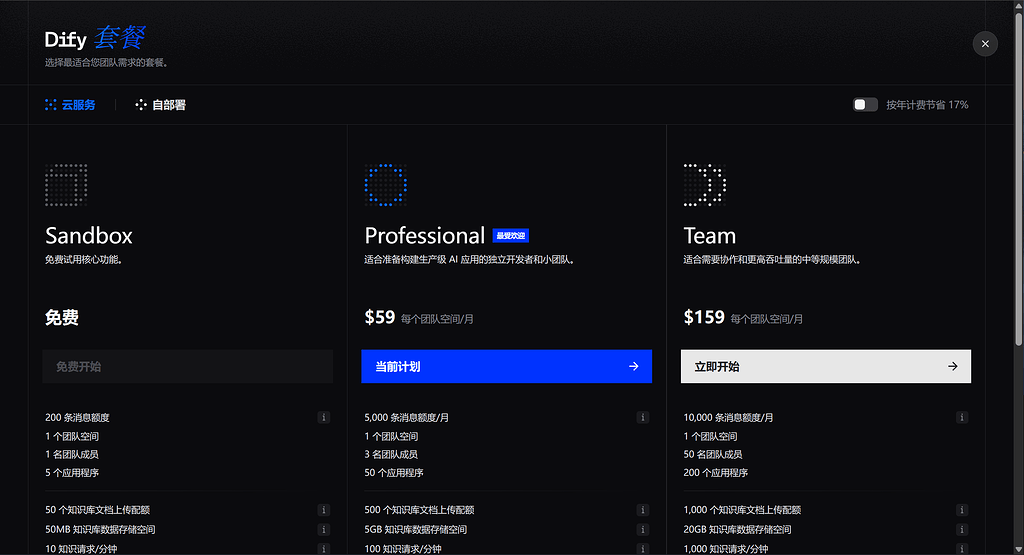Show info for Sandbox 10 知识请求/分钟
Image resolution: width=1024 pixels, height=555 pixels.
(323, 549)
